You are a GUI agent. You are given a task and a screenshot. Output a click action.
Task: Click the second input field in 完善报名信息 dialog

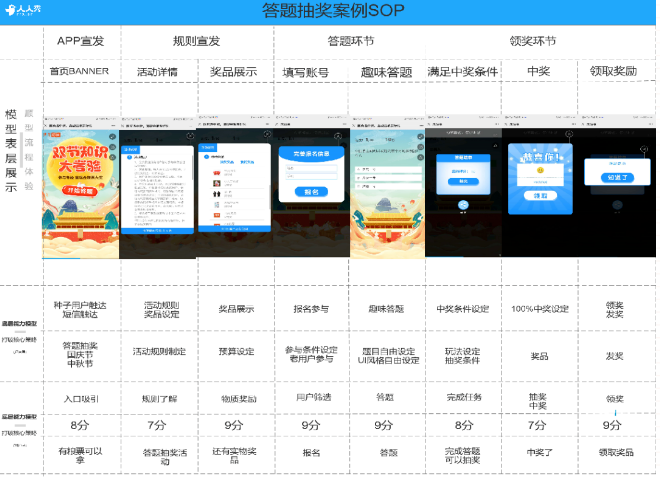coord(311,176)
